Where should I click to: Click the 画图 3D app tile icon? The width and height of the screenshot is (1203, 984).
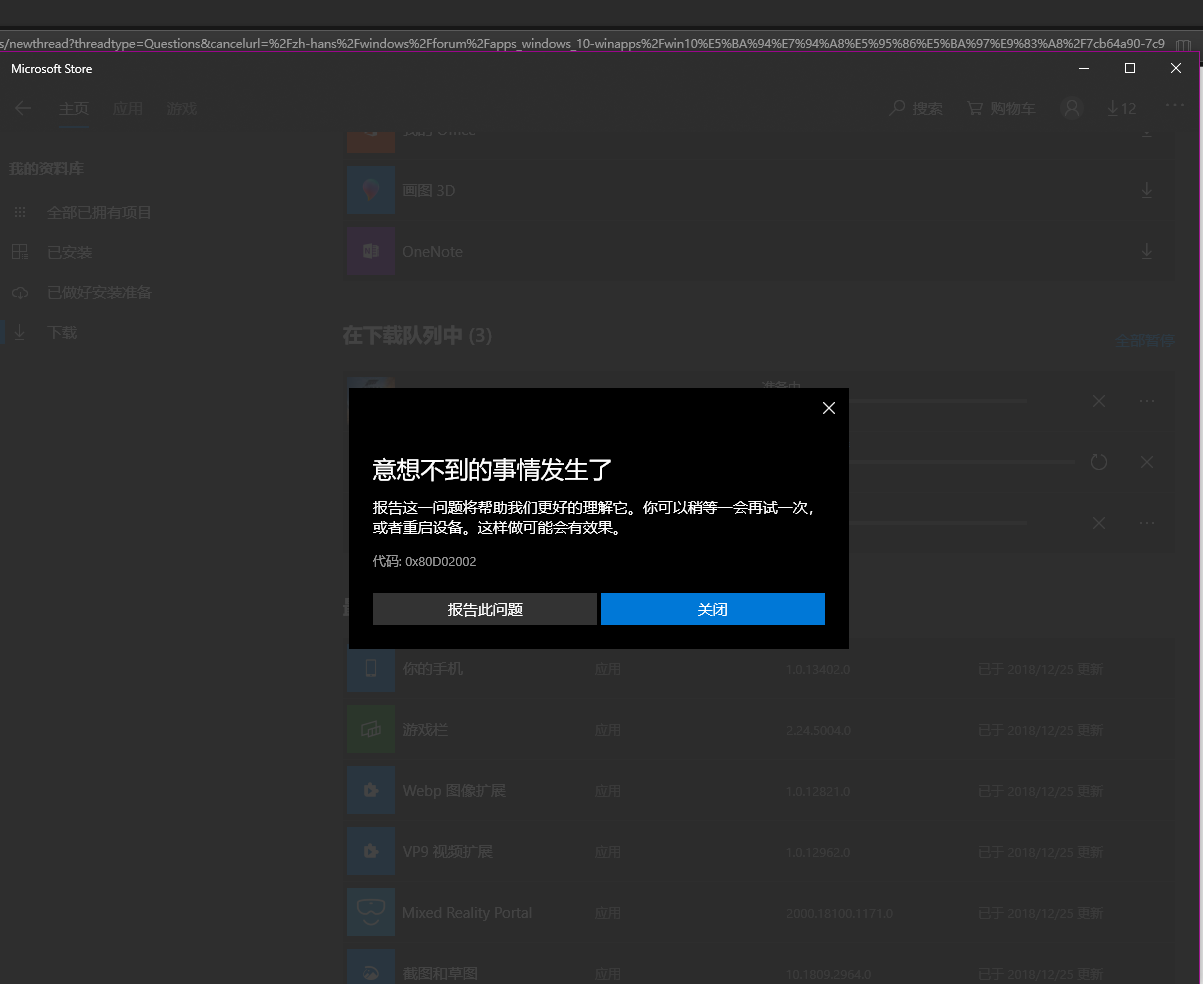click(371, 190)
